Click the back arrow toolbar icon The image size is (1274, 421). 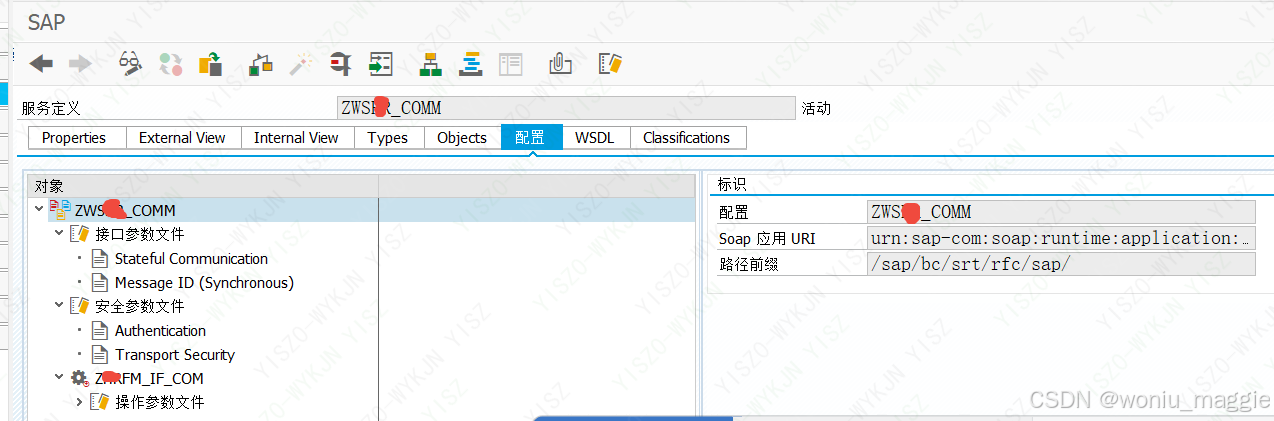click(x=41, y=65)
